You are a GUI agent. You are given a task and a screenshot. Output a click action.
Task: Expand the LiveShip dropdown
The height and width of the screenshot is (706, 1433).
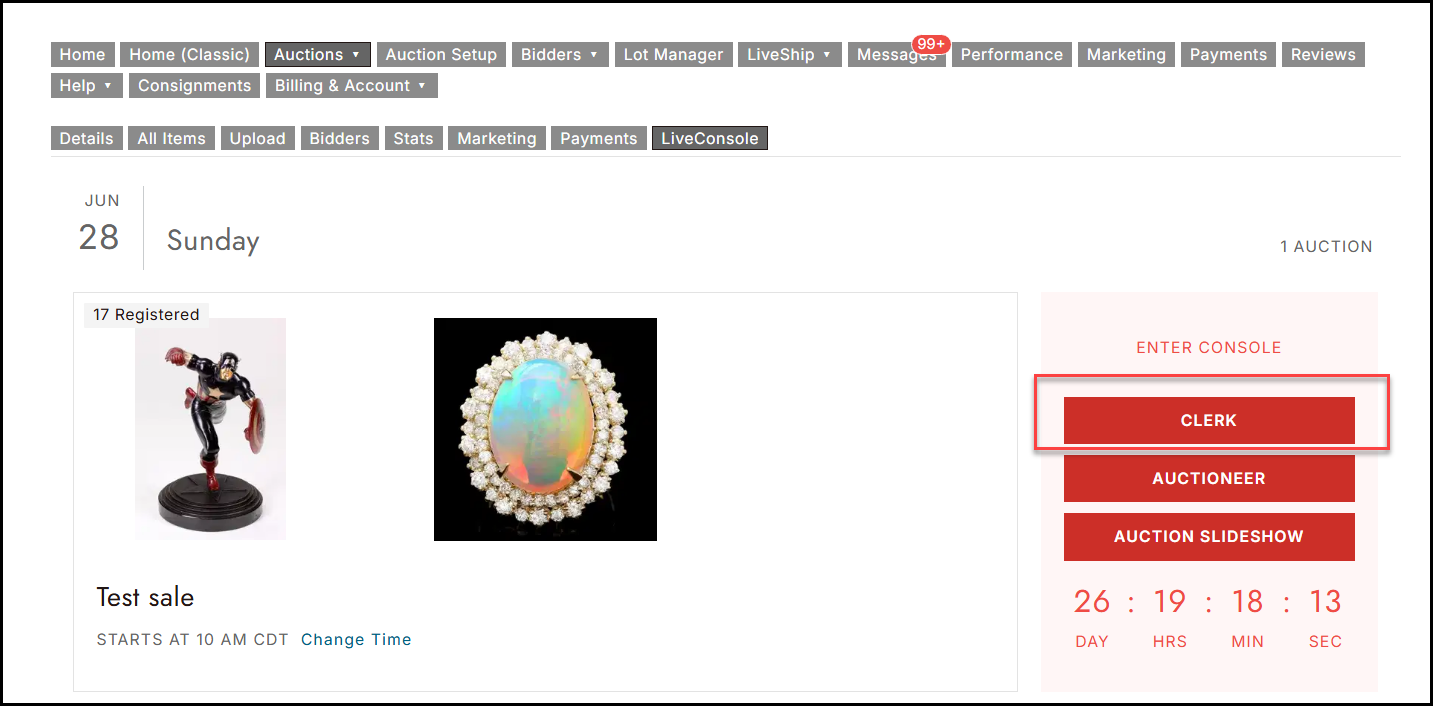[790, 55]
